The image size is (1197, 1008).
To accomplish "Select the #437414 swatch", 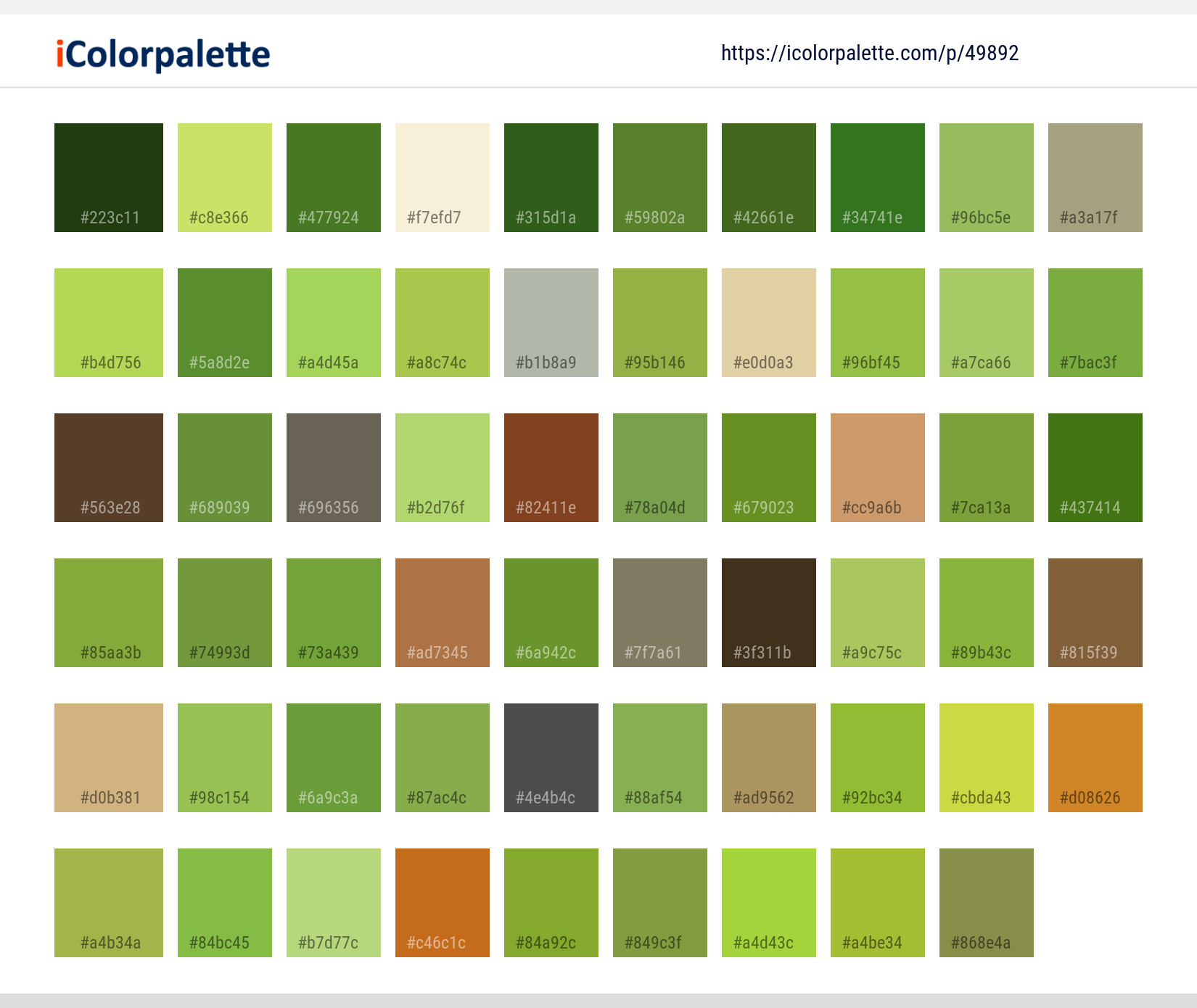I will 1095,468.
